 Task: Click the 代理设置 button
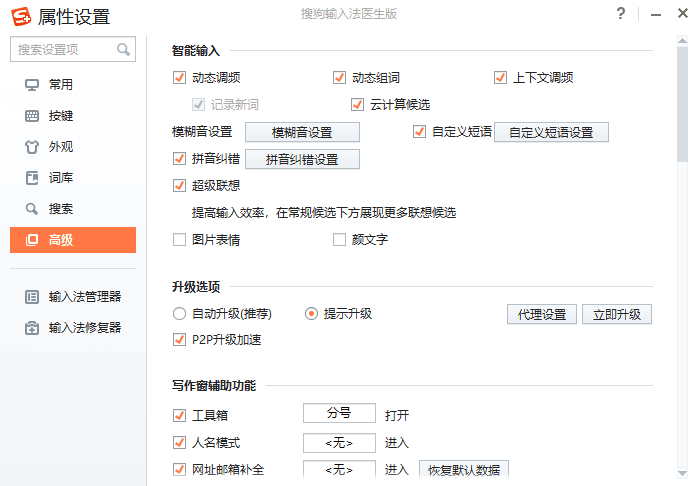click(542, 314)
